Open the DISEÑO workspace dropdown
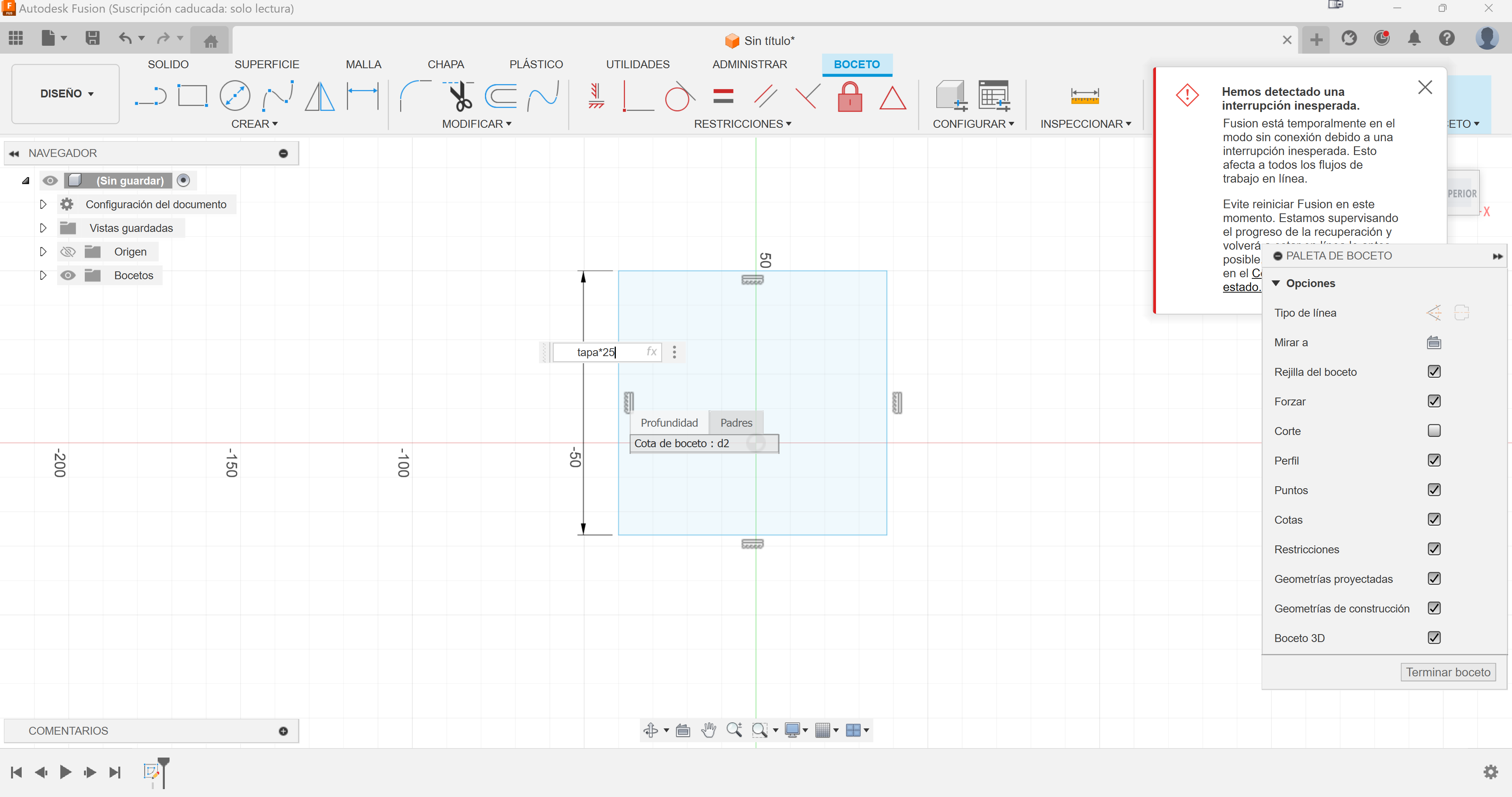The height and width of the screenshot is (797, 1512). pos(66,93)
